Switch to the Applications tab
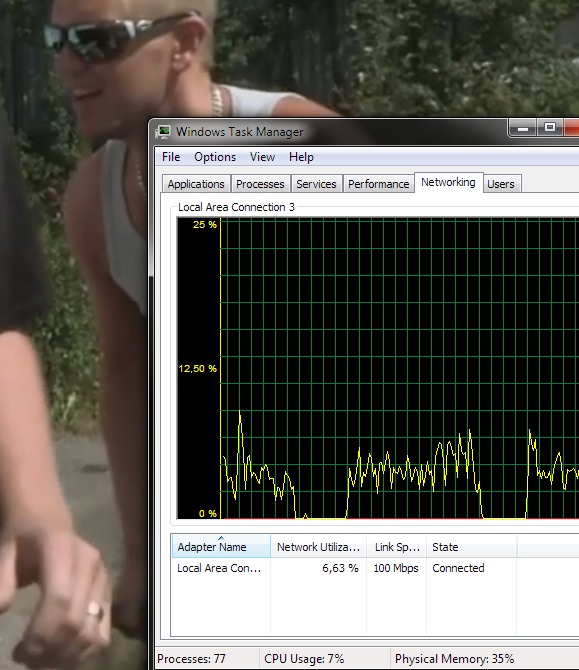 tap(196, 184)
